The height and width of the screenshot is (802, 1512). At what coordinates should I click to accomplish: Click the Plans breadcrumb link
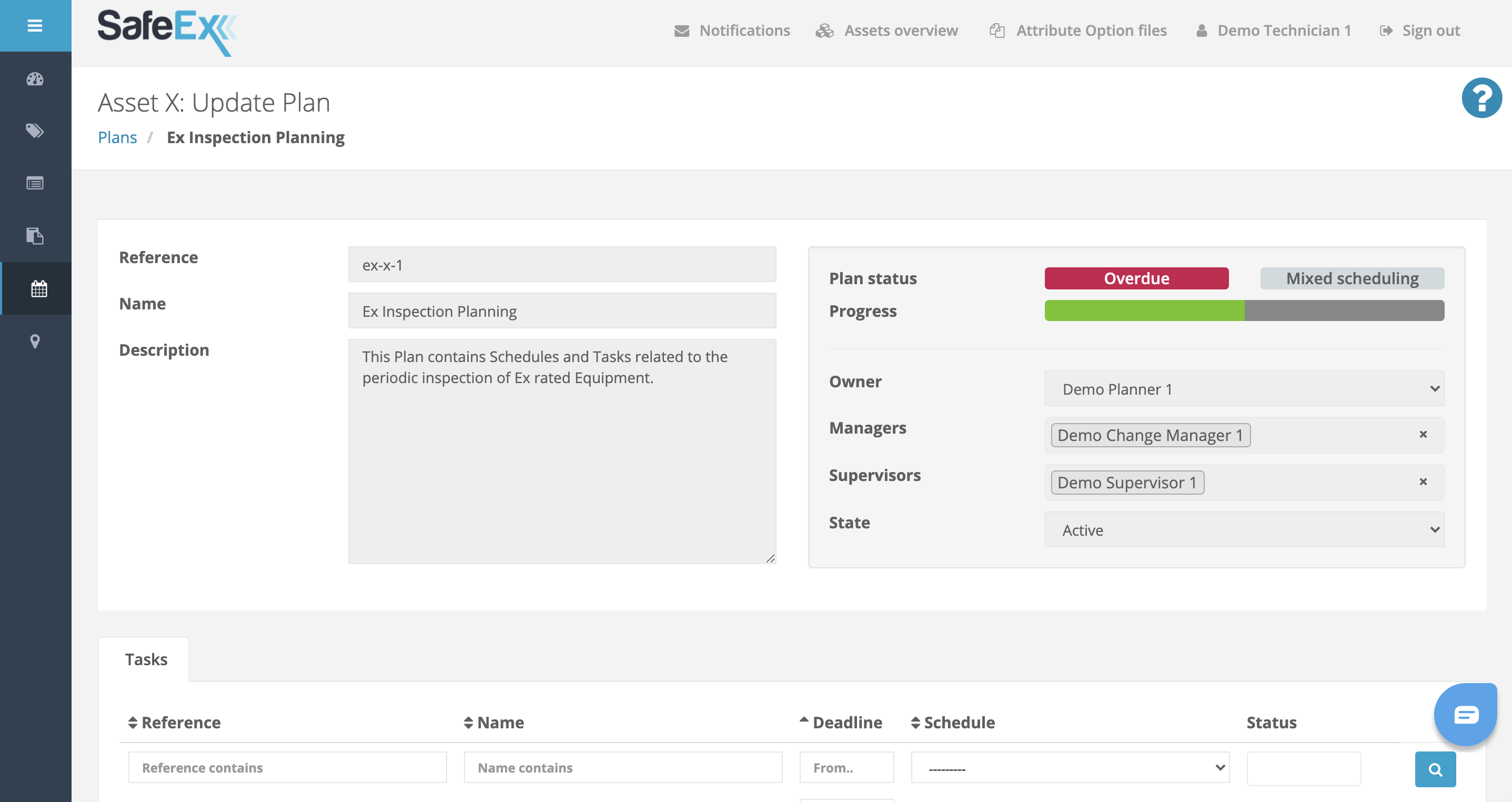tap(117, 137)
